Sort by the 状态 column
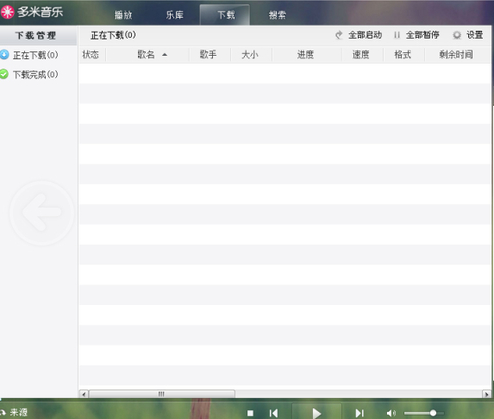This screenshot has height=419, width=494. click(91, 55)
